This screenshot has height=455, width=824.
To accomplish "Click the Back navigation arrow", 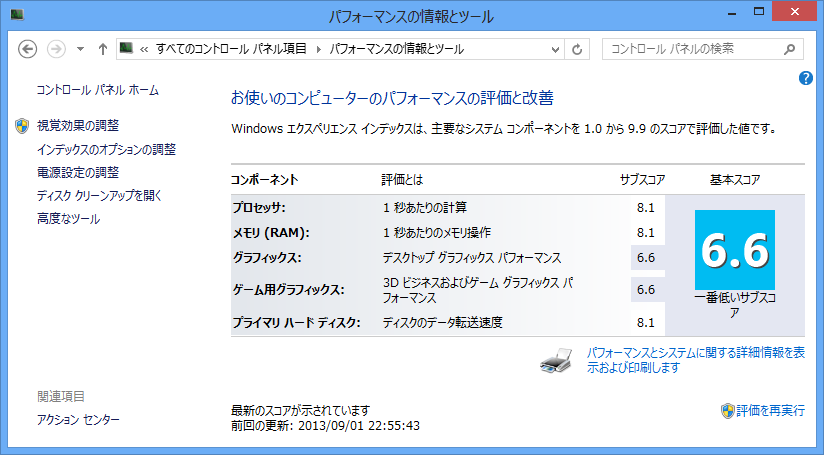I will 27,49.
